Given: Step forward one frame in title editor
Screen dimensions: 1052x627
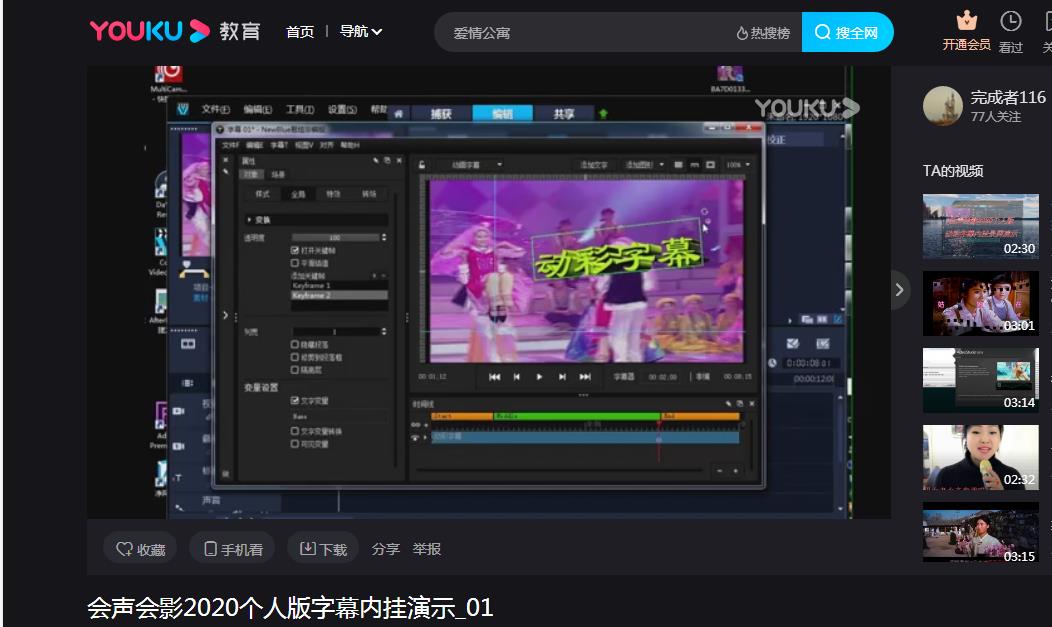Looking at the screenshot, I should (562, 377).
